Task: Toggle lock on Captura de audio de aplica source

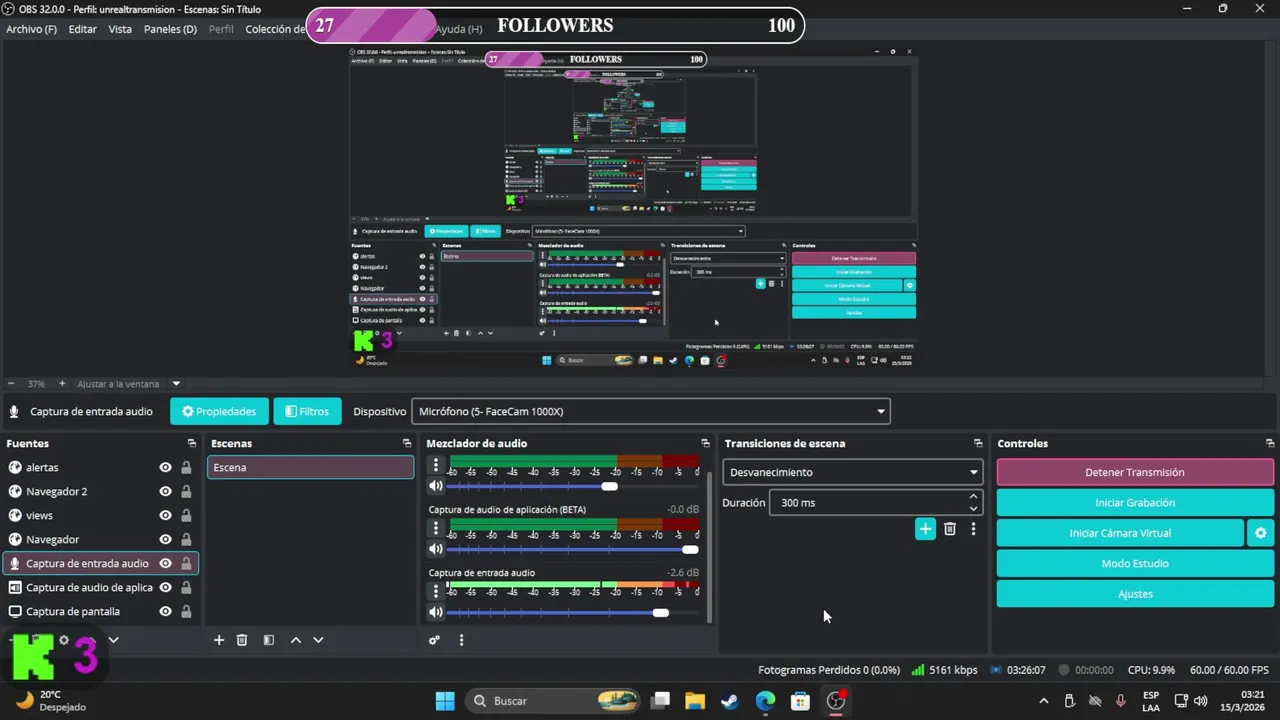Action: 186,587
